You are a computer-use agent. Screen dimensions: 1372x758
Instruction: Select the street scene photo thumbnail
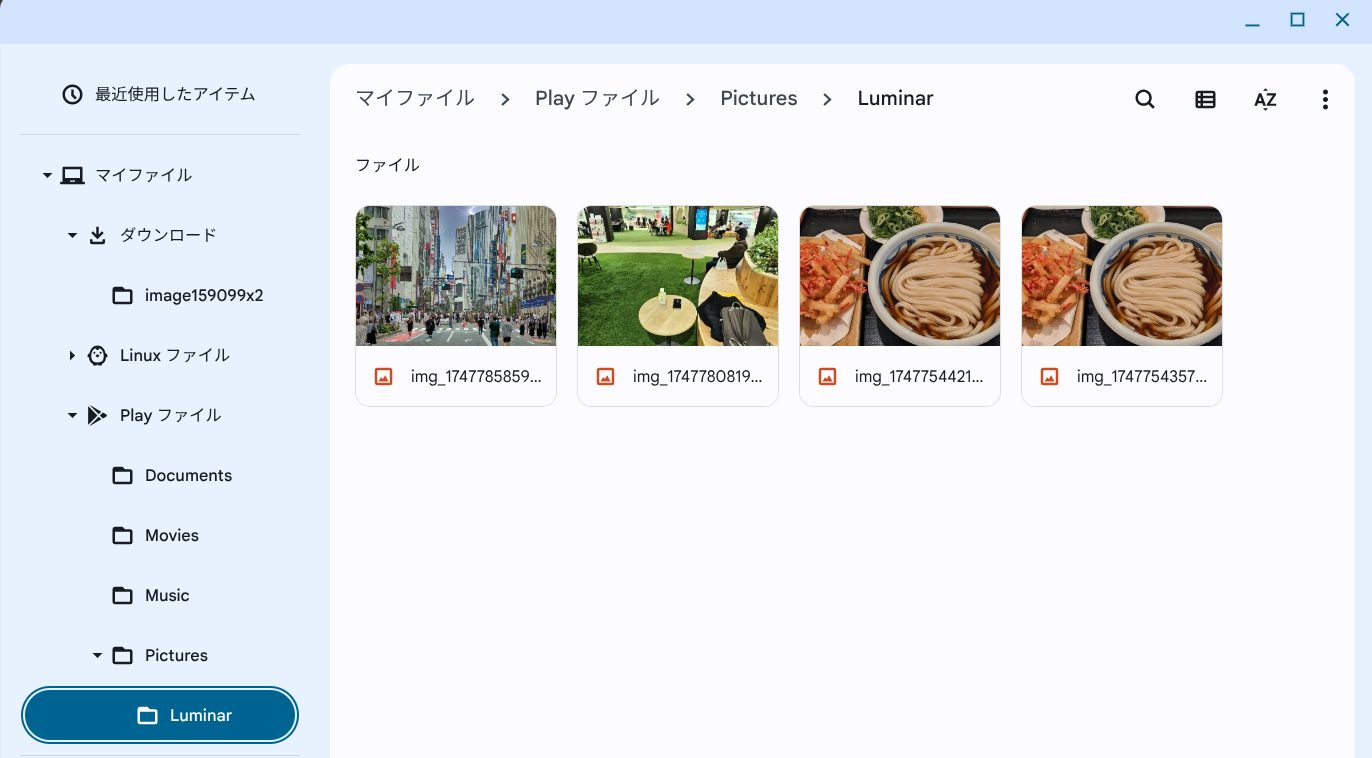tap(456, 276)
